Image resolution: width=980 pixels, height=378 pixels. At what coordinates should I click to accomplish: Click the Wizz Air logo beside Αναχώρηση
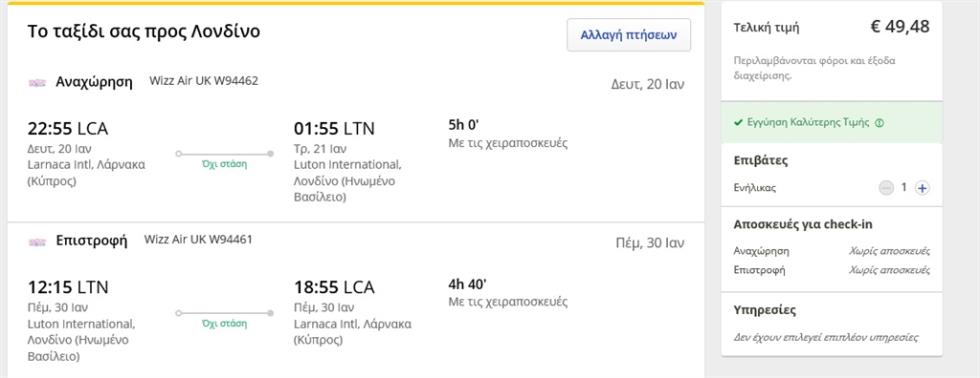[x=38, y=83]
